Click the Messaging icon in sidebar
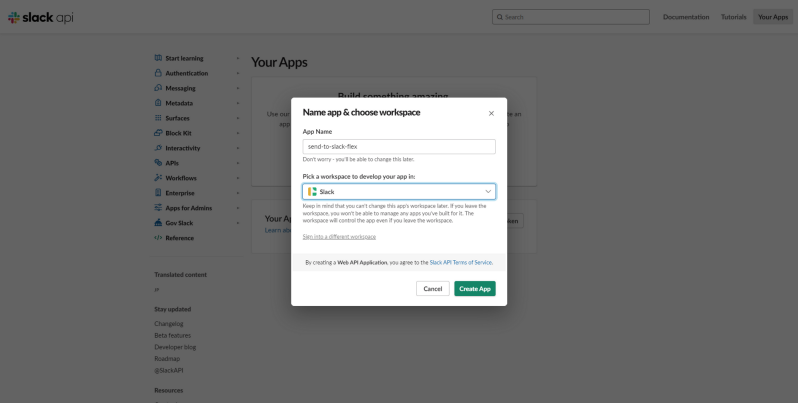The image size is (798, 403). pos(158,88)
